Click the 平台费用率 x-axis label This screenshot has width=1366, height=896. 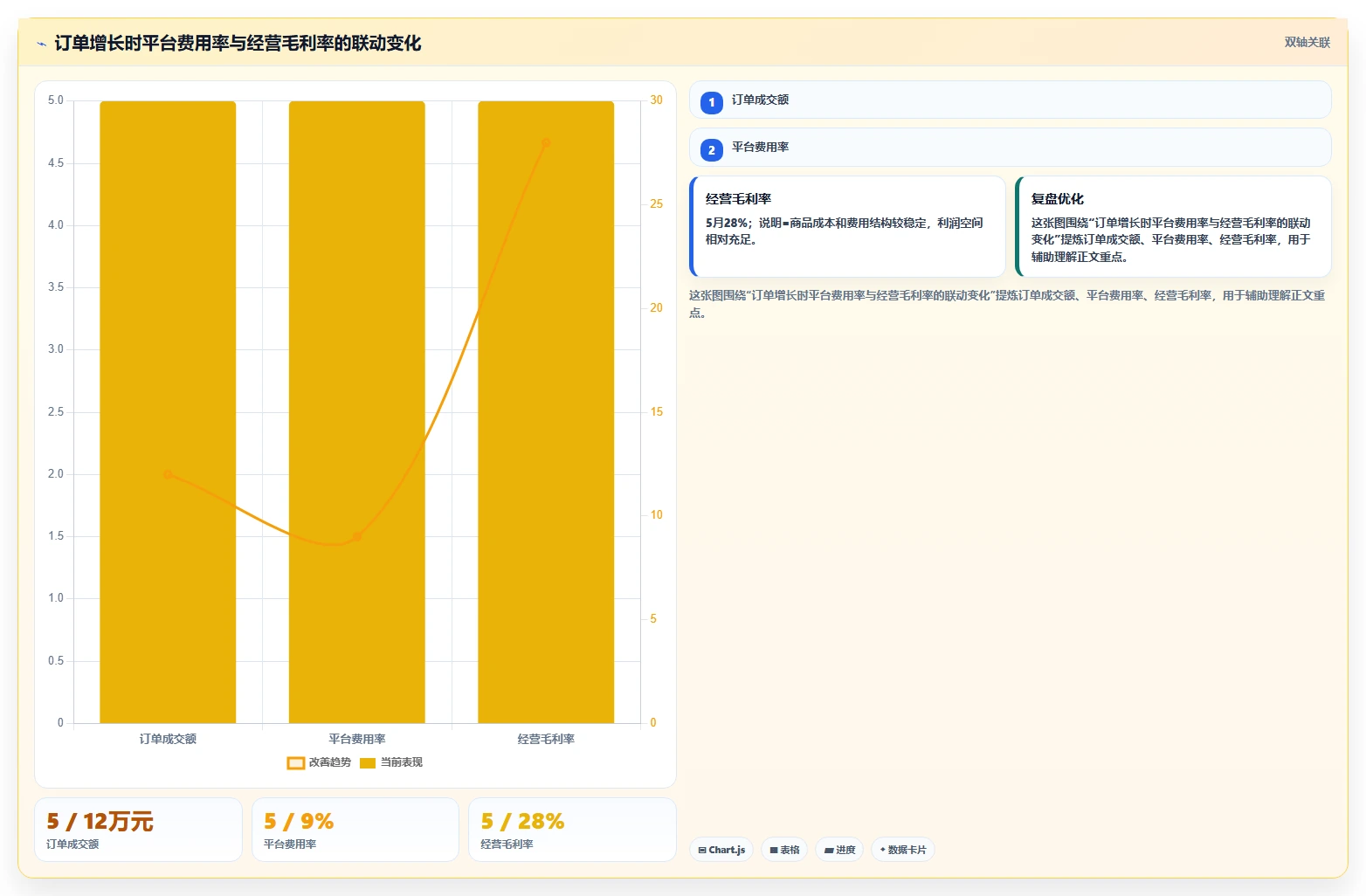(x=356, y=739)
